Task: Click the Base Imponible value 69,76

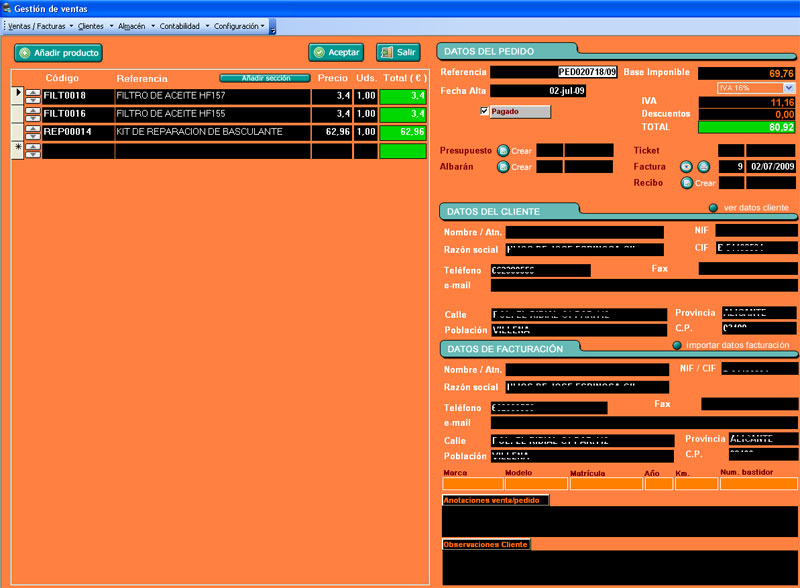Action: click(746, 74)
